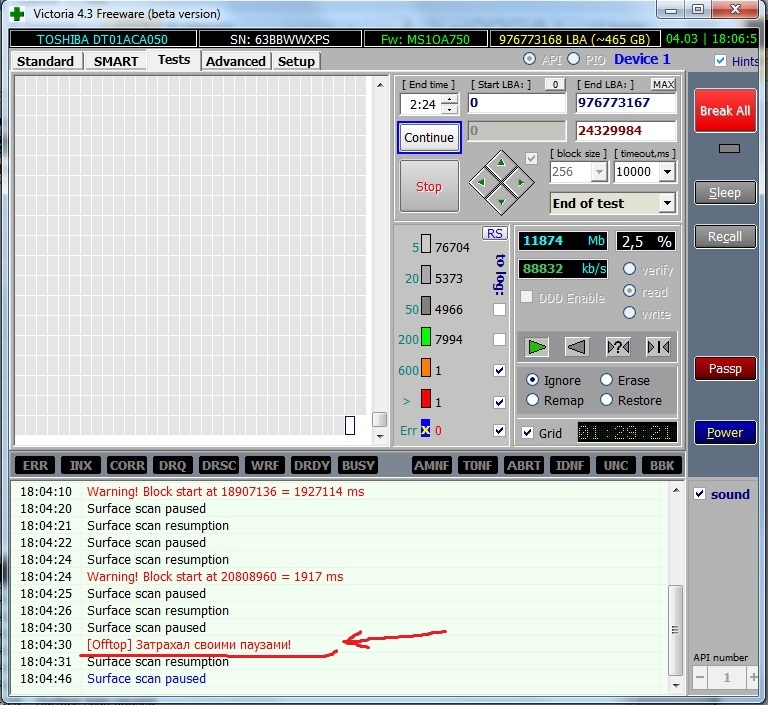The height and width of the screenshot is (705, 768).
Task: Expand the timeout ms dropdown
Action: click(667, 172)
